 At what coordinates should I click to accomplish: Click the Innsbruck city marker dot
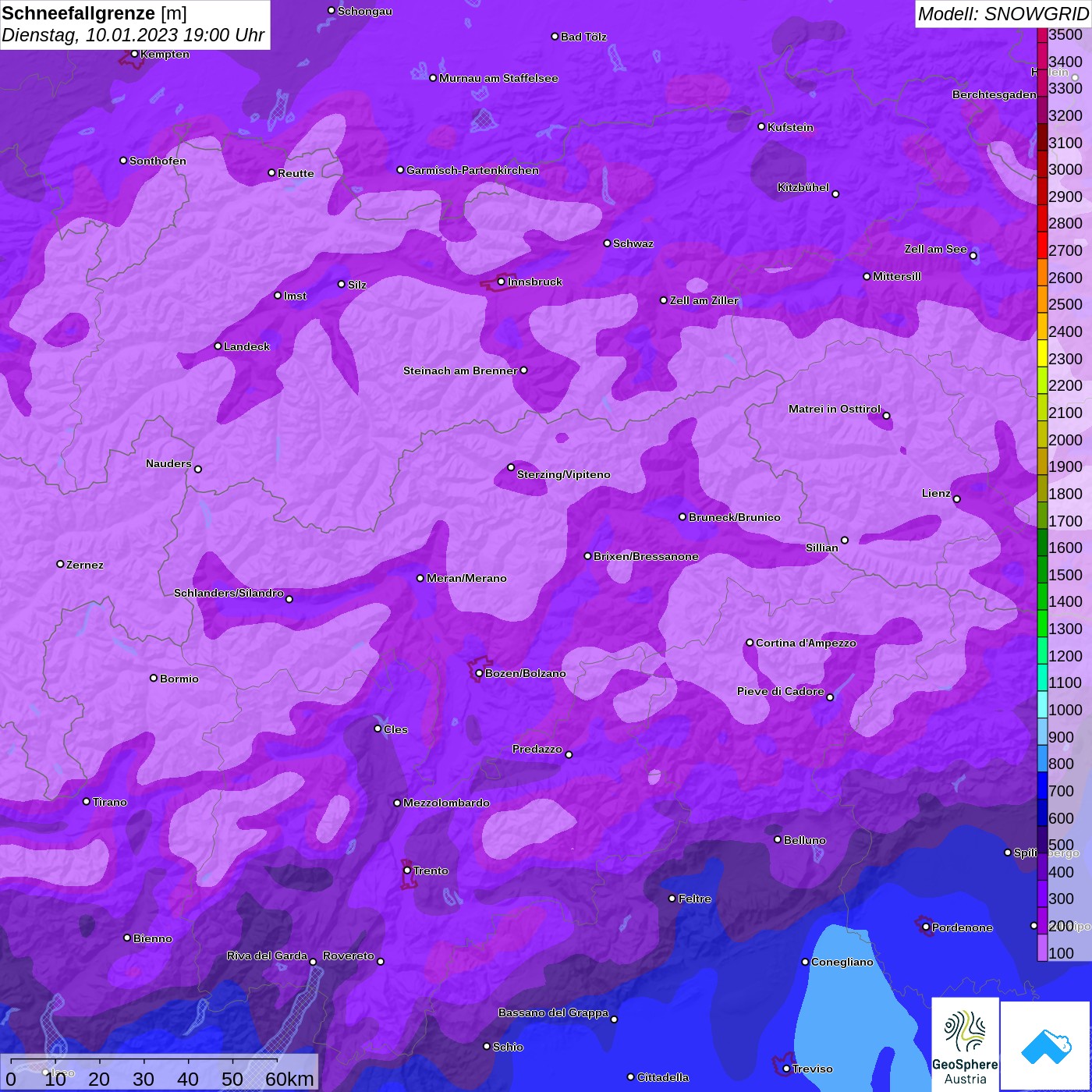point(502,282)
